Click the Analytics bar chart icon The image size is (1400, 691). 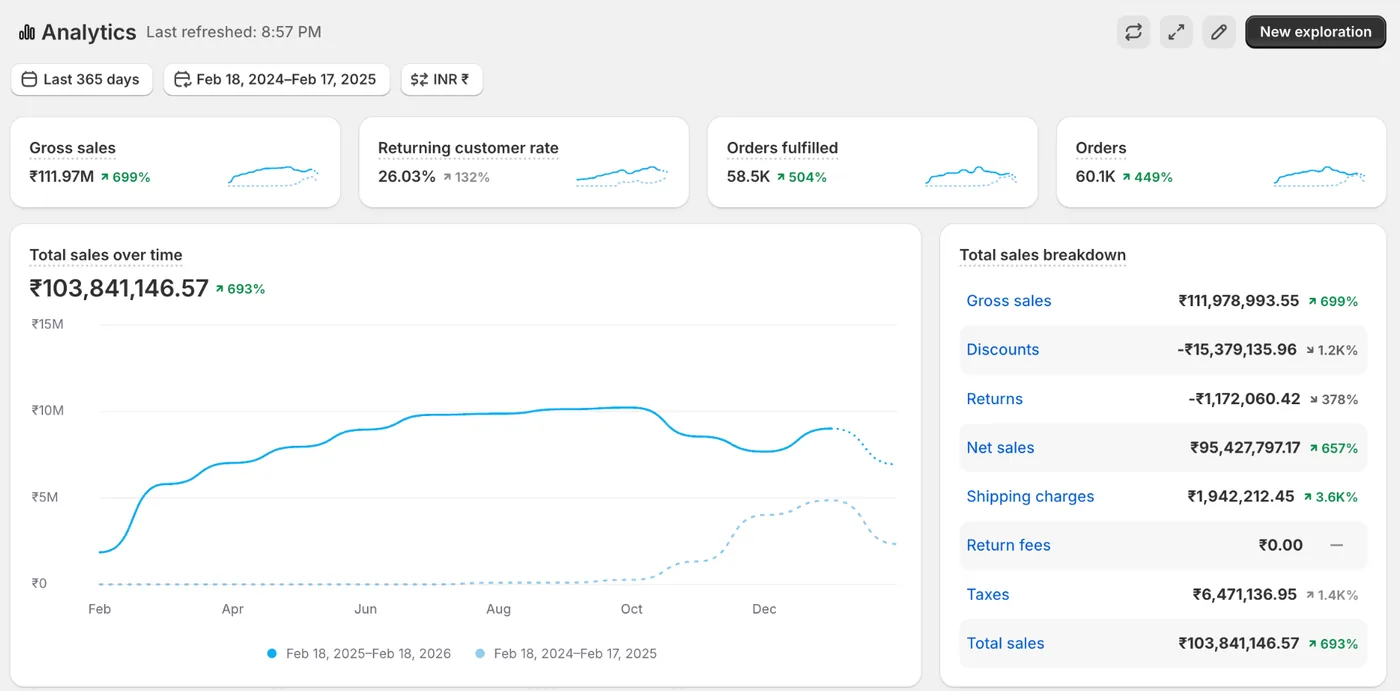click(x=26, y=32)
